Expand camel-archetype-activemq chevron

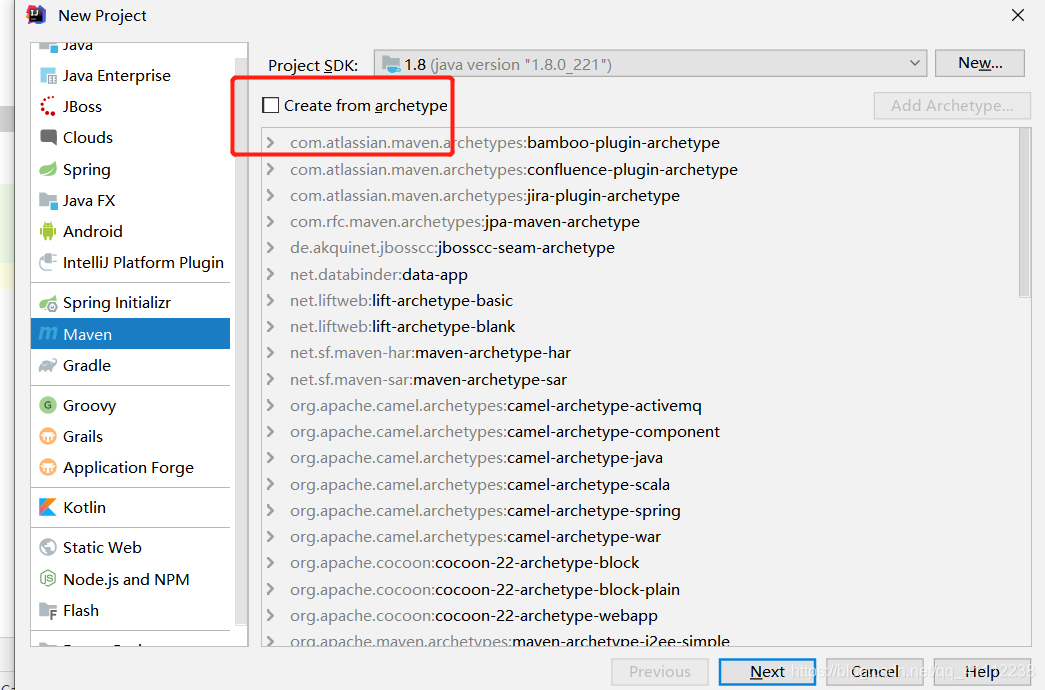[271, 405]
